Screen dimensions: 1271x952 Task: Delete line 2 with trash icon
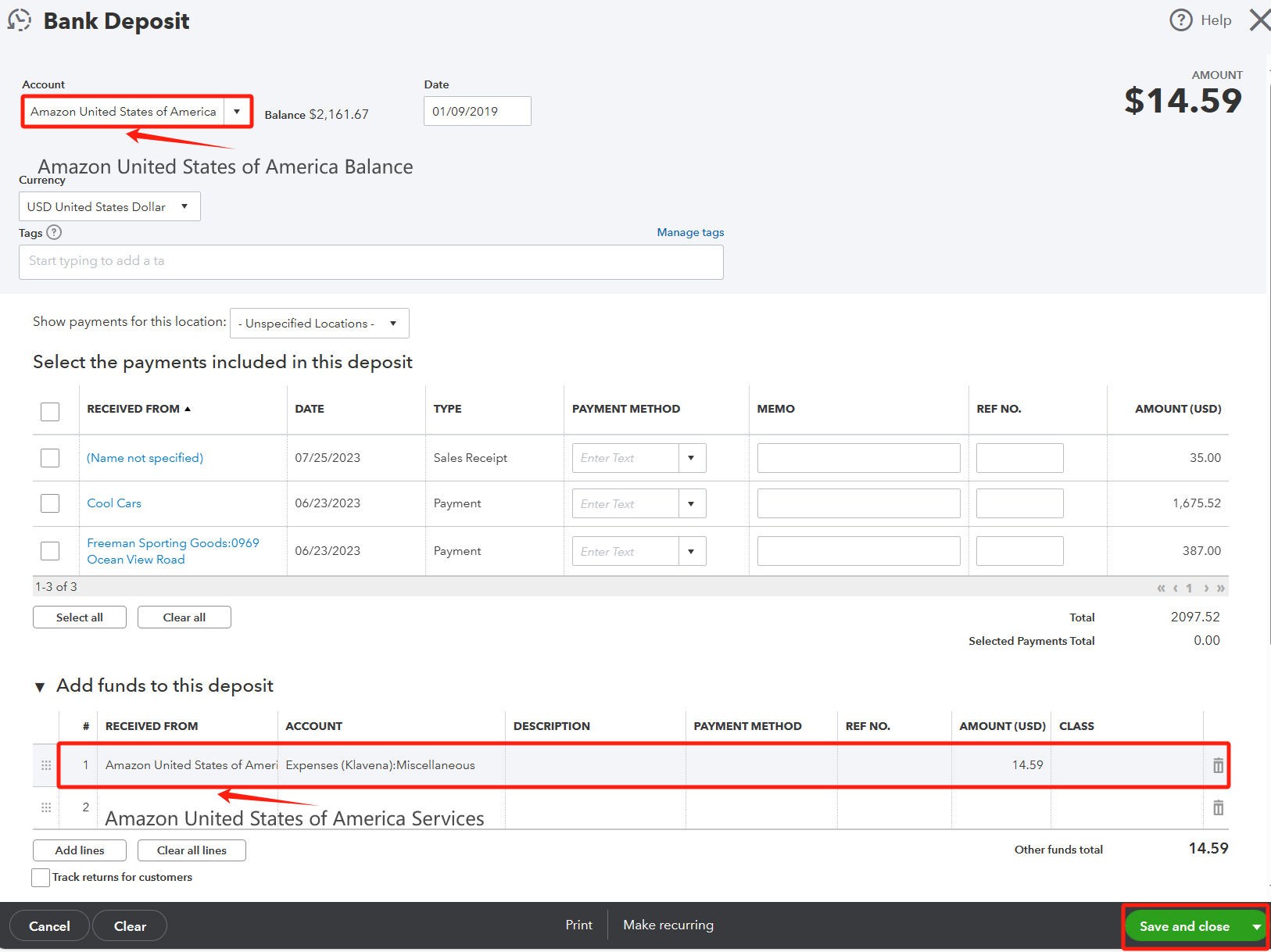pyautogui.click(x=1218, y=807)
